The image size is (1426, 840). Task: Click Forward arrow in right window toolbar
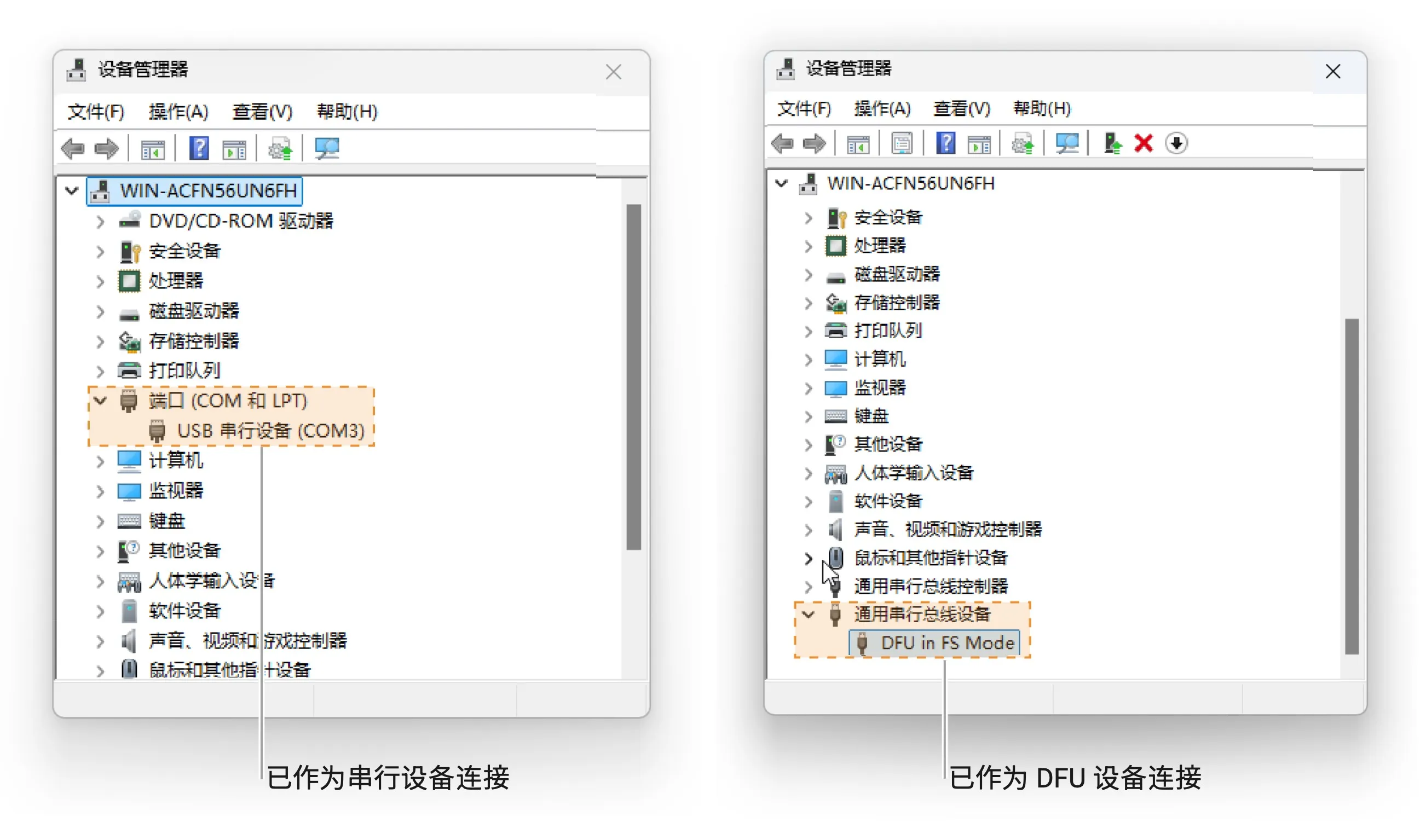tap(815, 144)
